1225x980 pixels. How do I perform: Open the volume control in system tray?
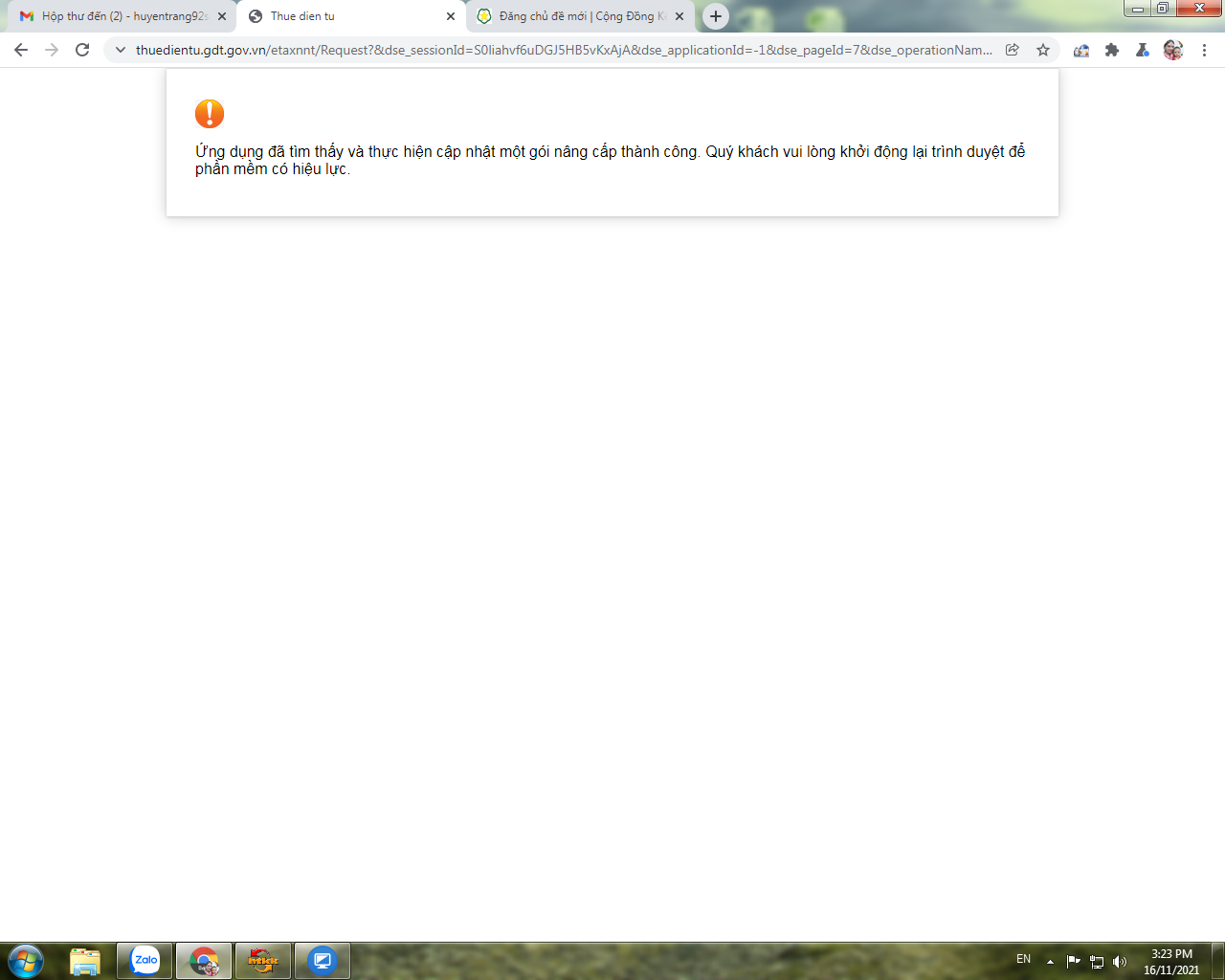[1120, 962]
